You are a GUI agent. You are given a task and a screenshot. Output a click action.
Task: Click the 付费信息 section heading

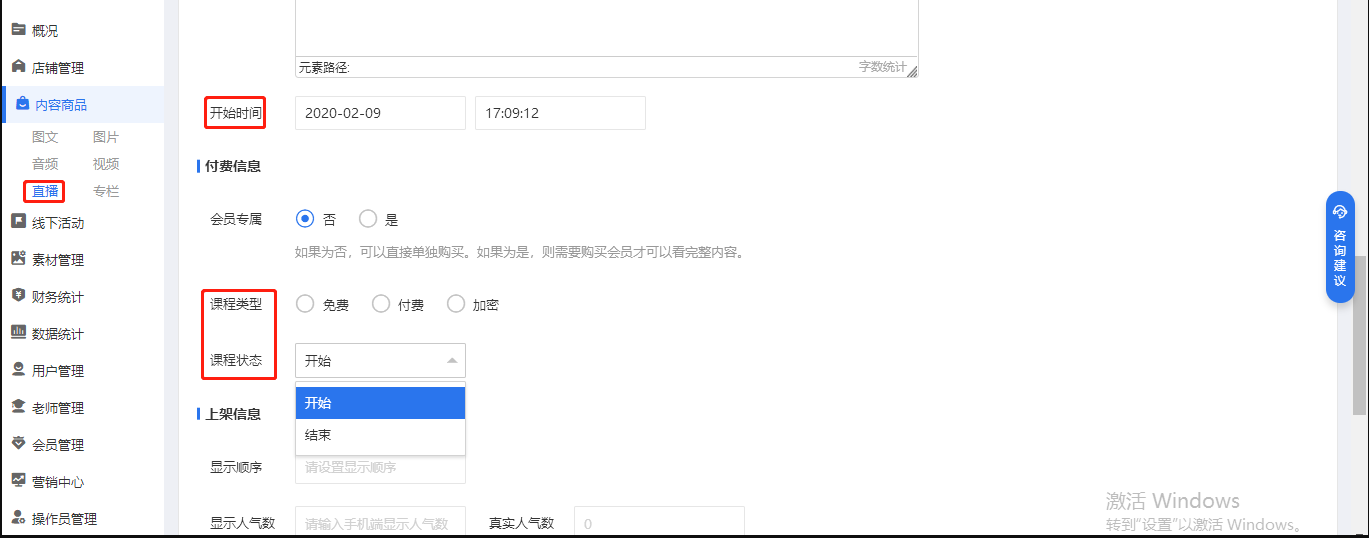pos(233,166)
